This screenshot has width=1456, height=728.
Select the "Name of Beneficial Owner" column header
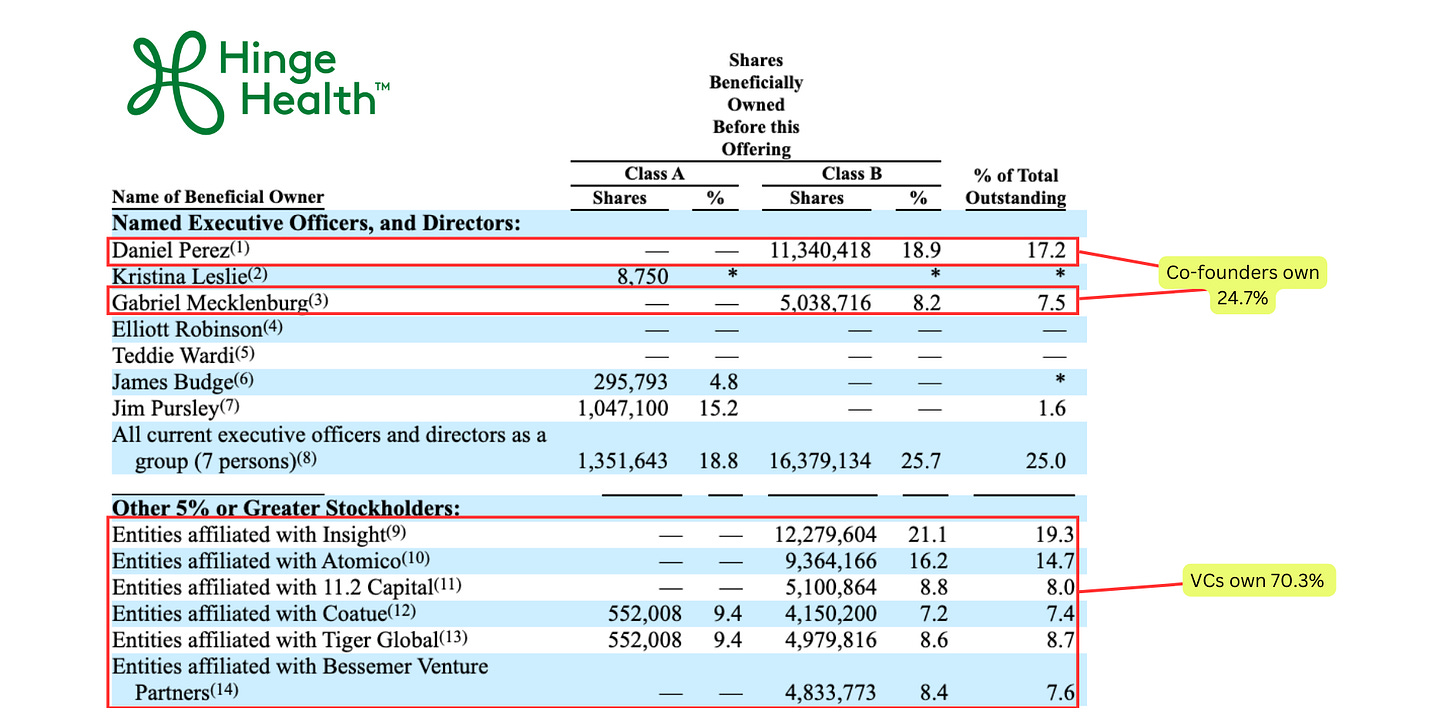[218, 197]
